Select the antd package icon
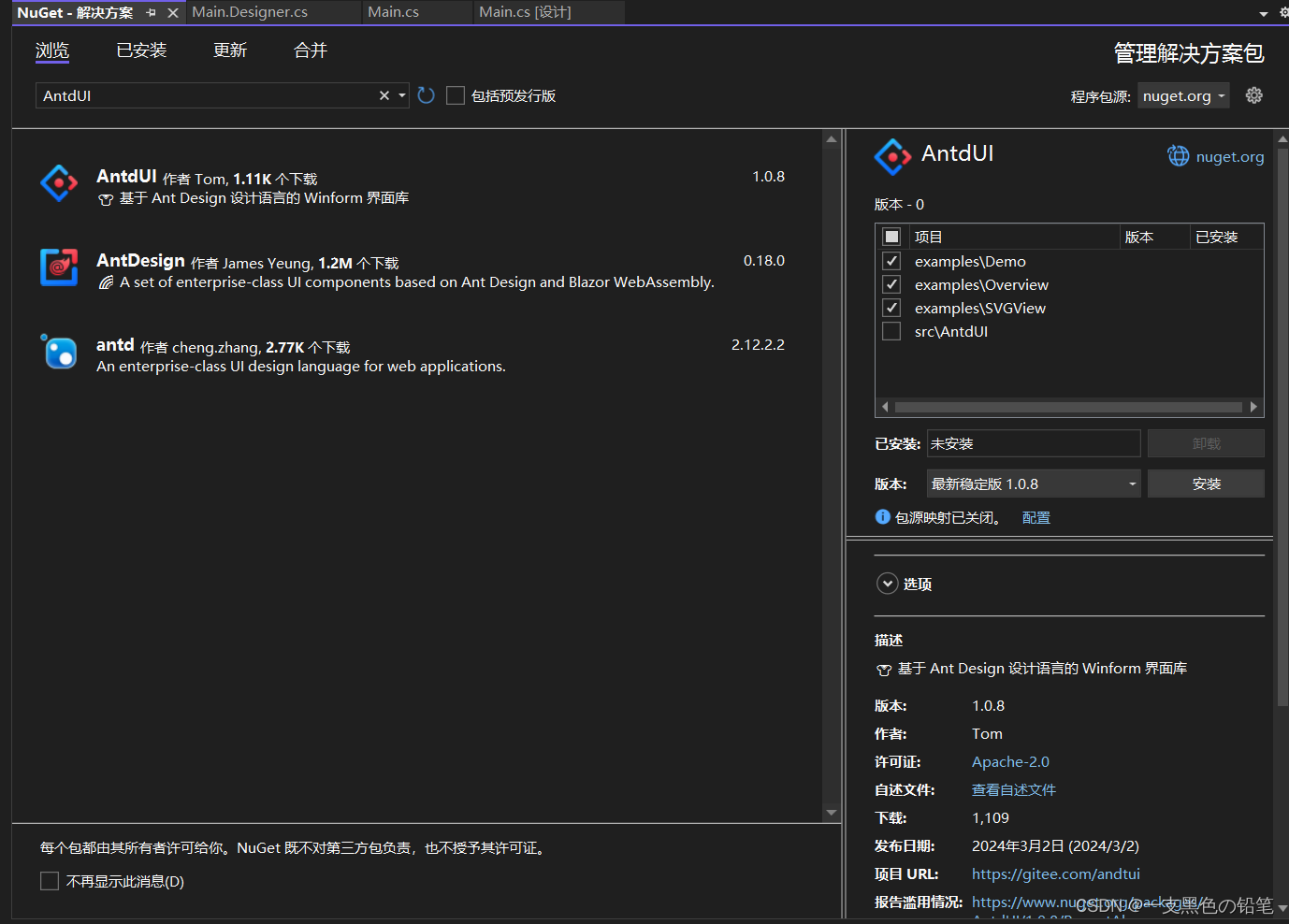This screenshot has height=924, width=1289. pos(58,353)
